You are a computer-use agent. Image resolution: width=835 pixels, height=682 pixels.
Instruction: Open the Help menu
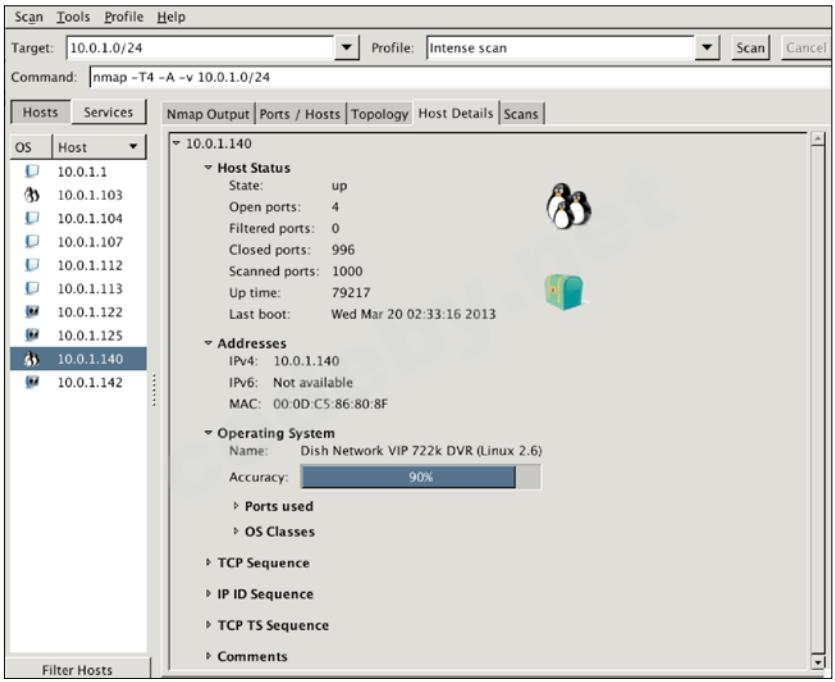(x=171, y=17)
